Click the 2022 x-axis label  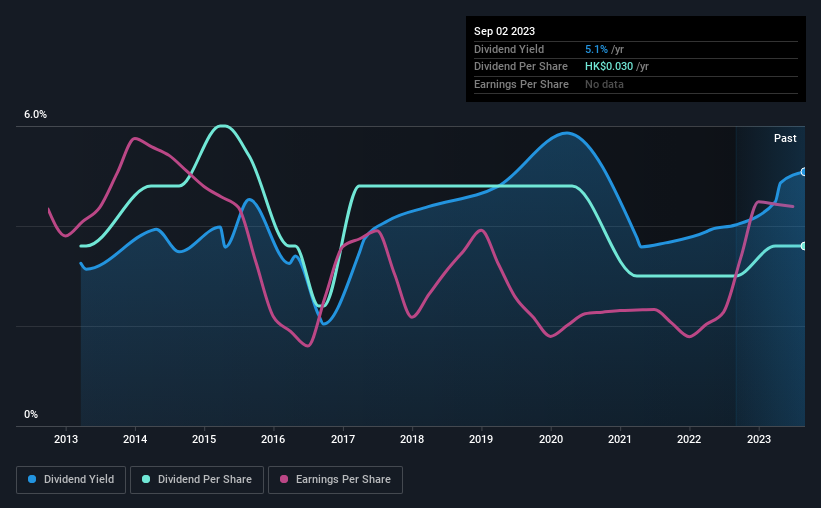coord(689,439)
